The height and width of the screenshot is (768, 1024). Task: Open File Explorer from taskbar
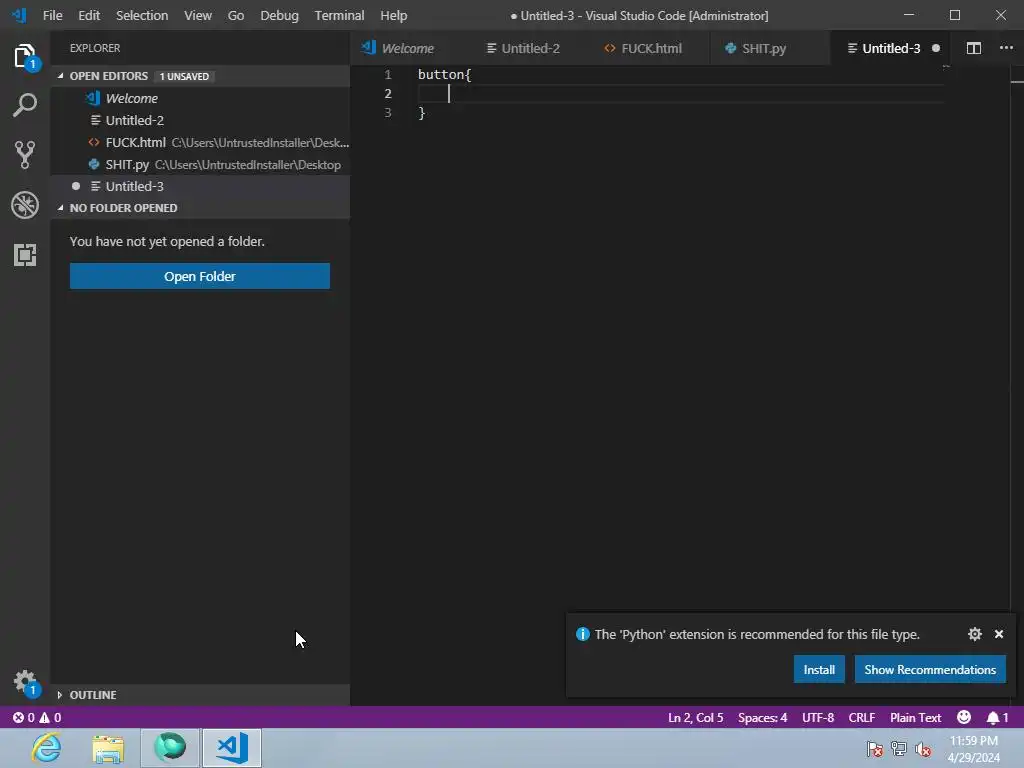pyautogui.click(x=108, y=748)
